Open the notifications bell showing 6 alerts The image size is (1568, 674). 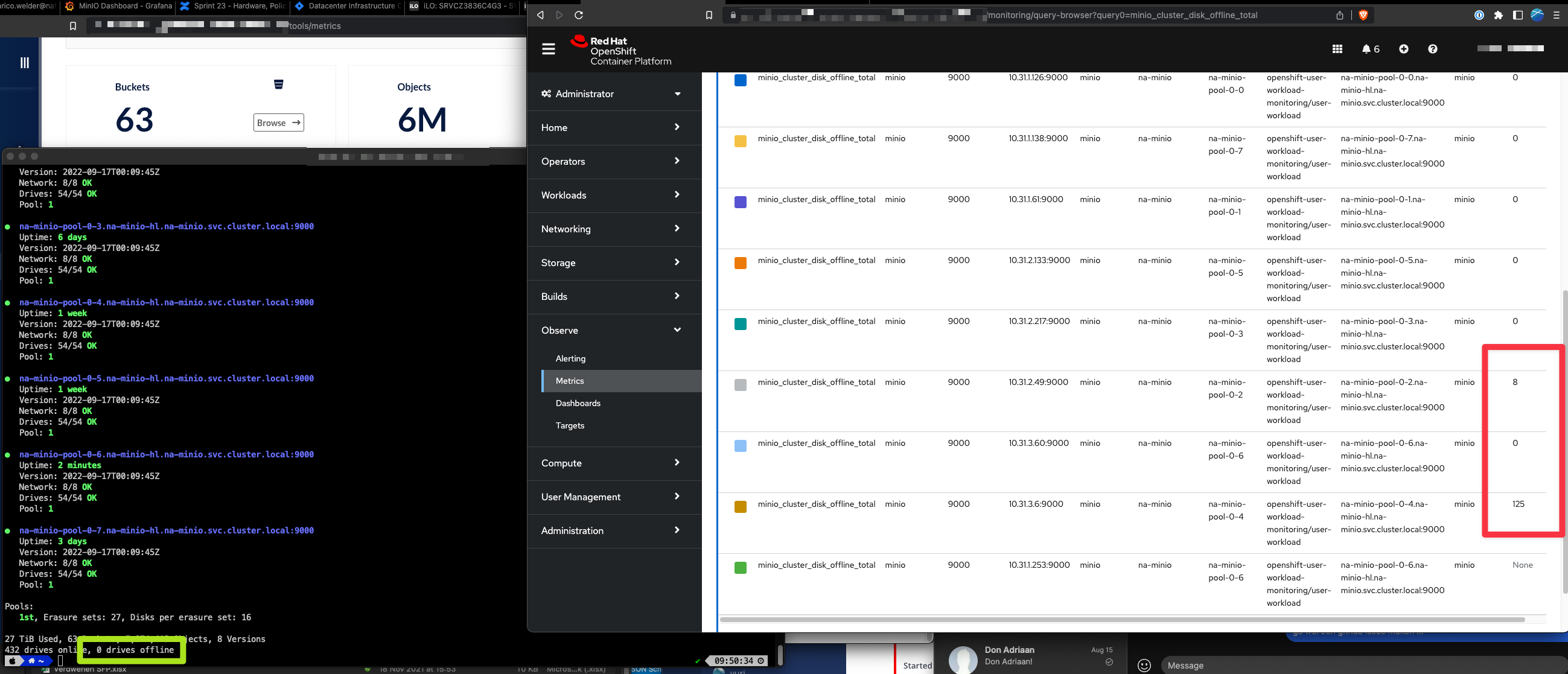(x=1368, y=49)
